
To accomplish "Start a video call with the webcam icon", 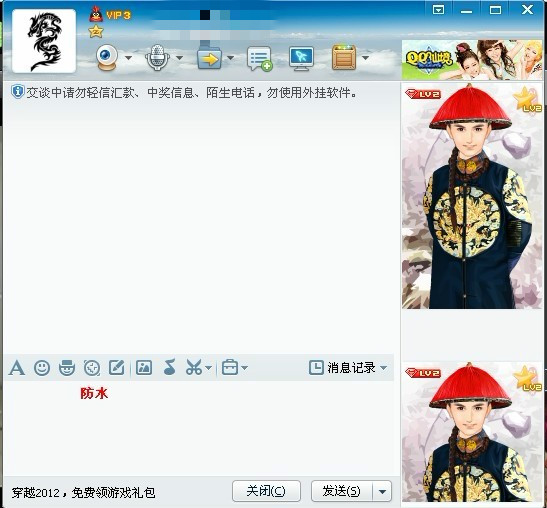I will [107, 58].
